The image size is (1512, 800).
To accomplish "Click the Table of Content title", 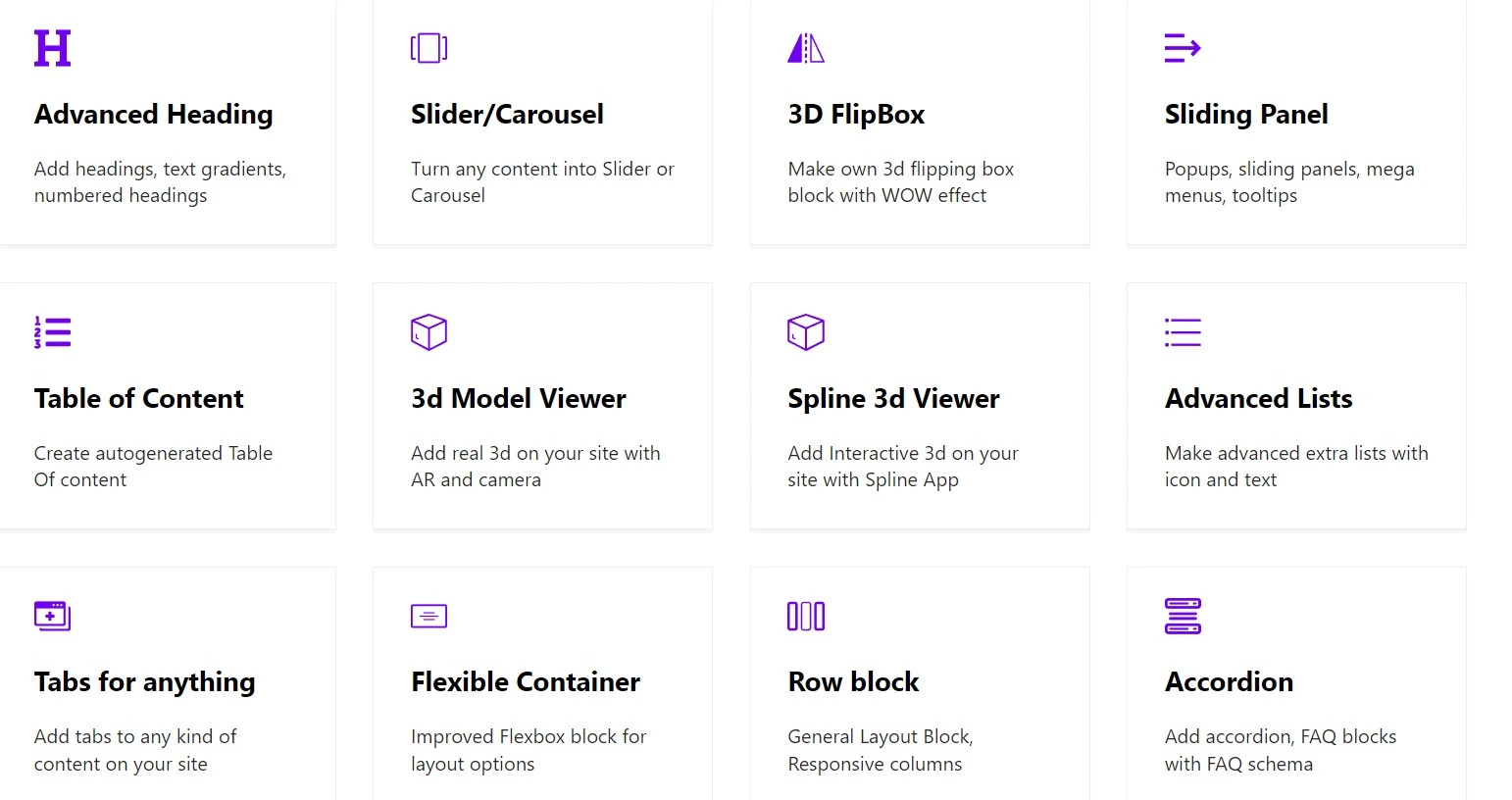I will pyautogui.click(x=139, y=399).
